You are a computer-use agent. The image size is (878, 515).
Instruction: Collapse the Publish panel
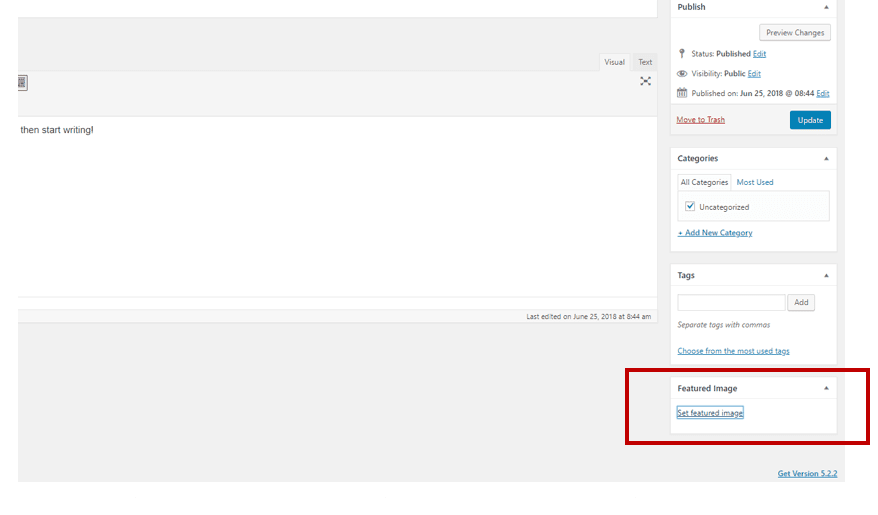click(x=826, y=7)
